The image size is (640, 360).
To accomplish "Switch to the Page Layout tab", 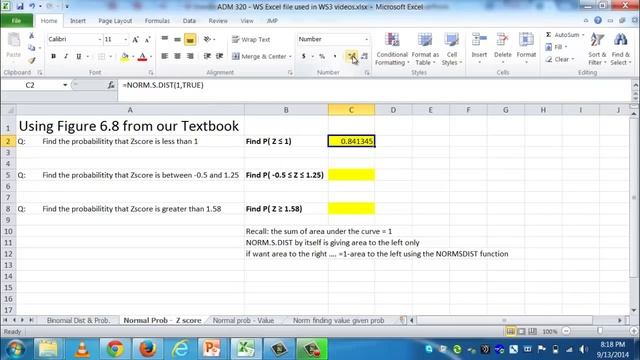I will 115,20.
